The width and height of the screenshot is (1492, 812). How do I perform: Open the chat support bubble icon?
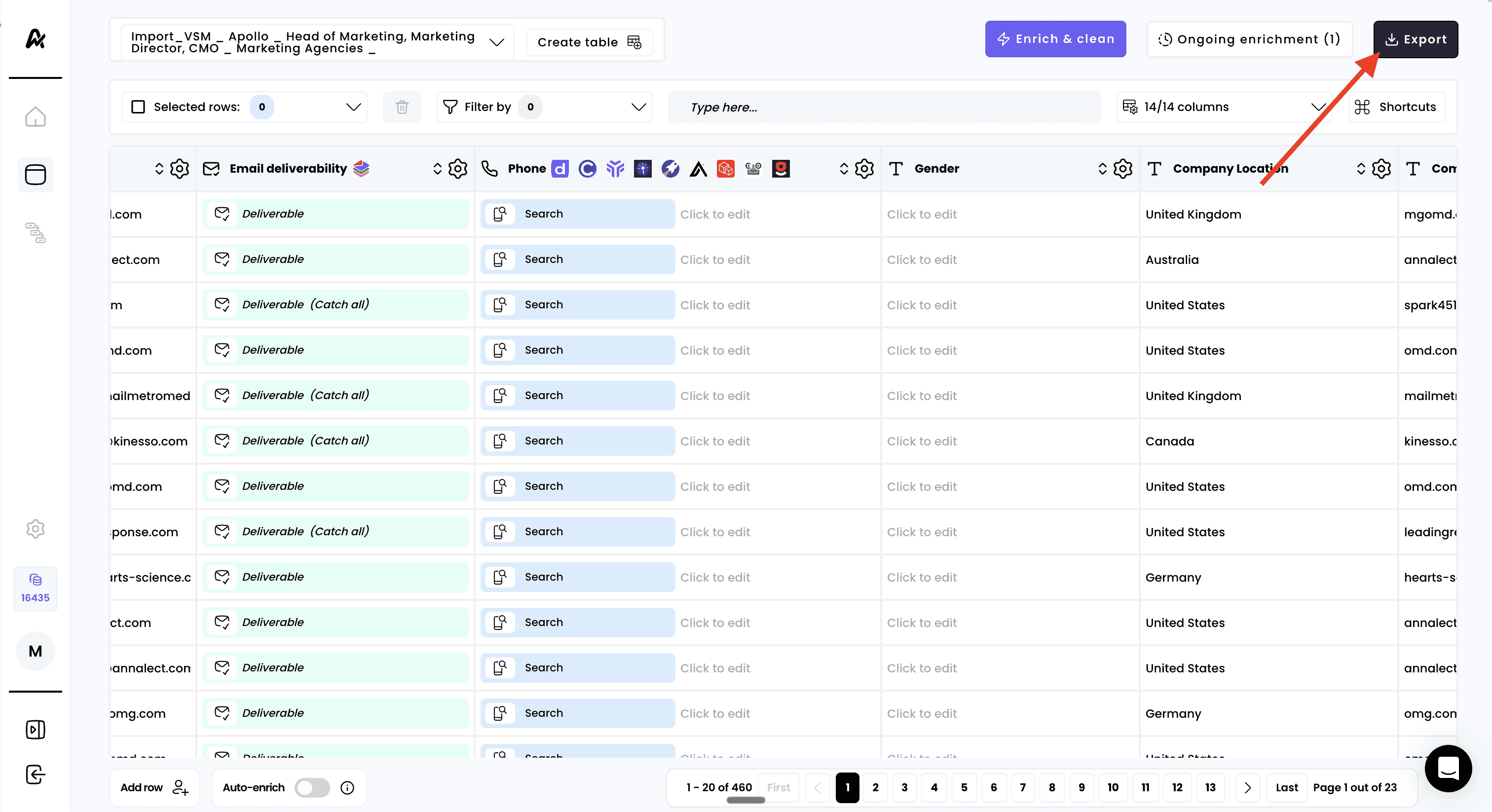coord(1448,768)
